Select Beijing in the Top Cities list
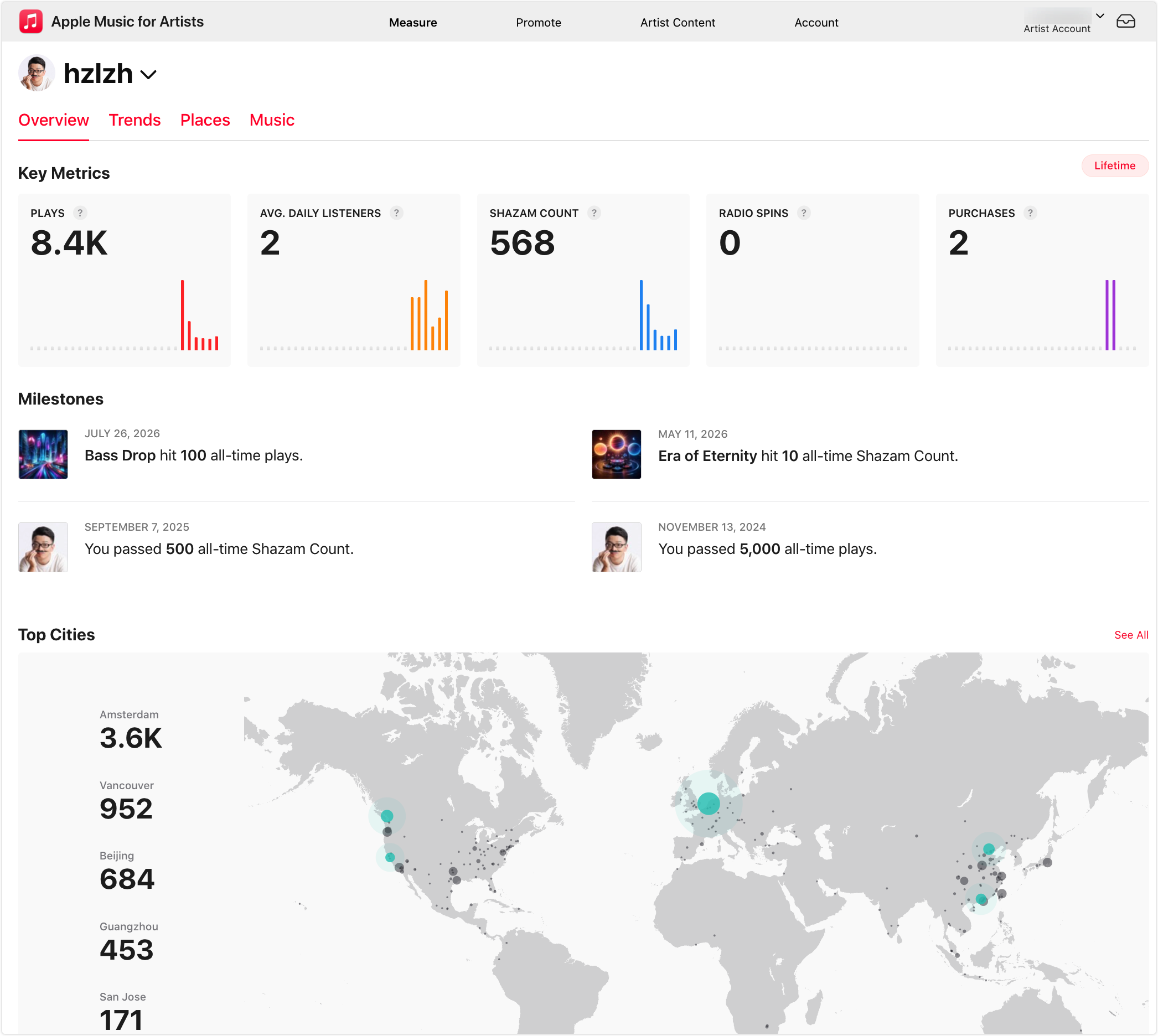Viewport: 1158px width, 1036px height. 127,872
